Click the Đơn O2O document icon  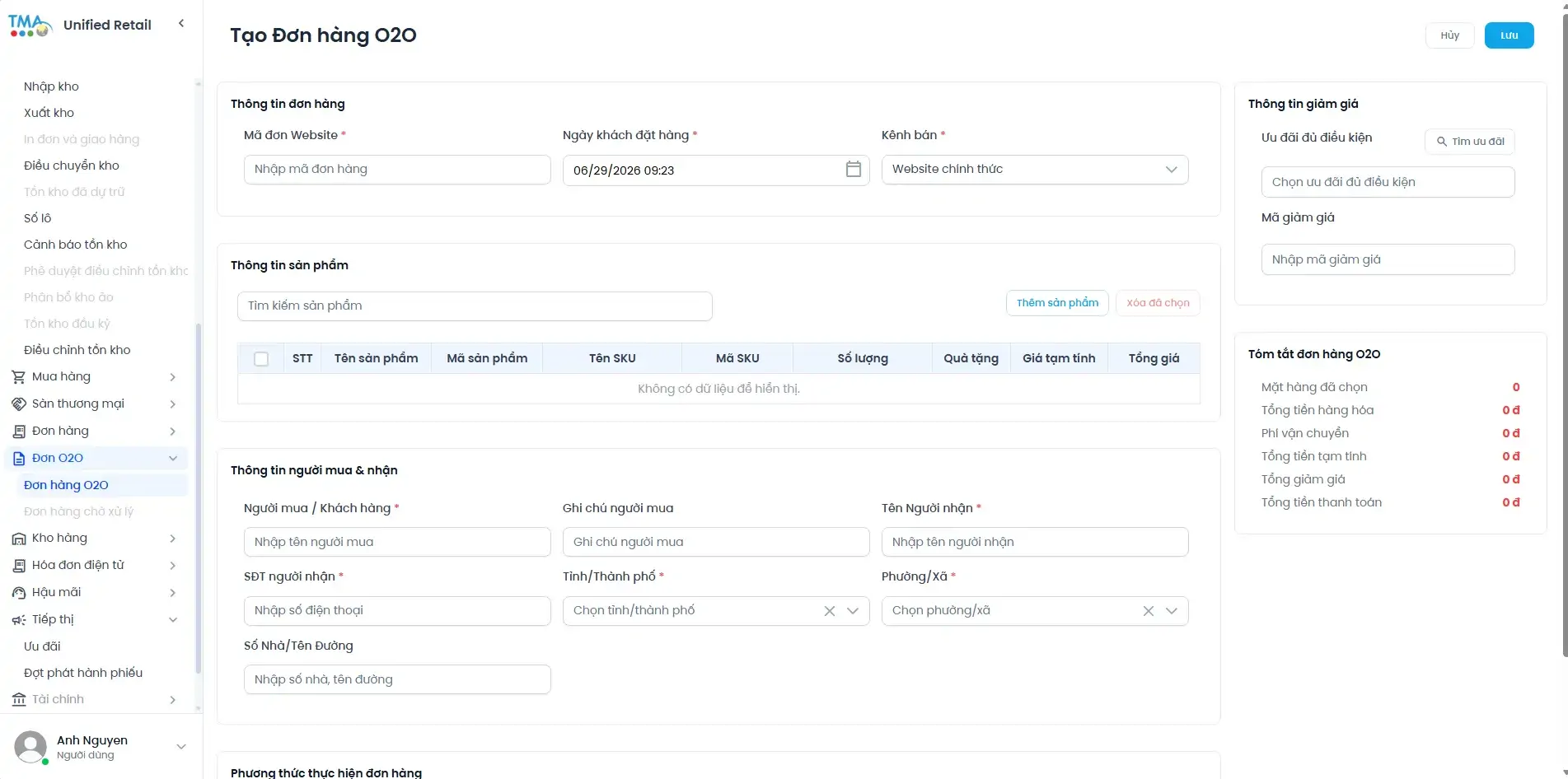(x=18, y=459)
